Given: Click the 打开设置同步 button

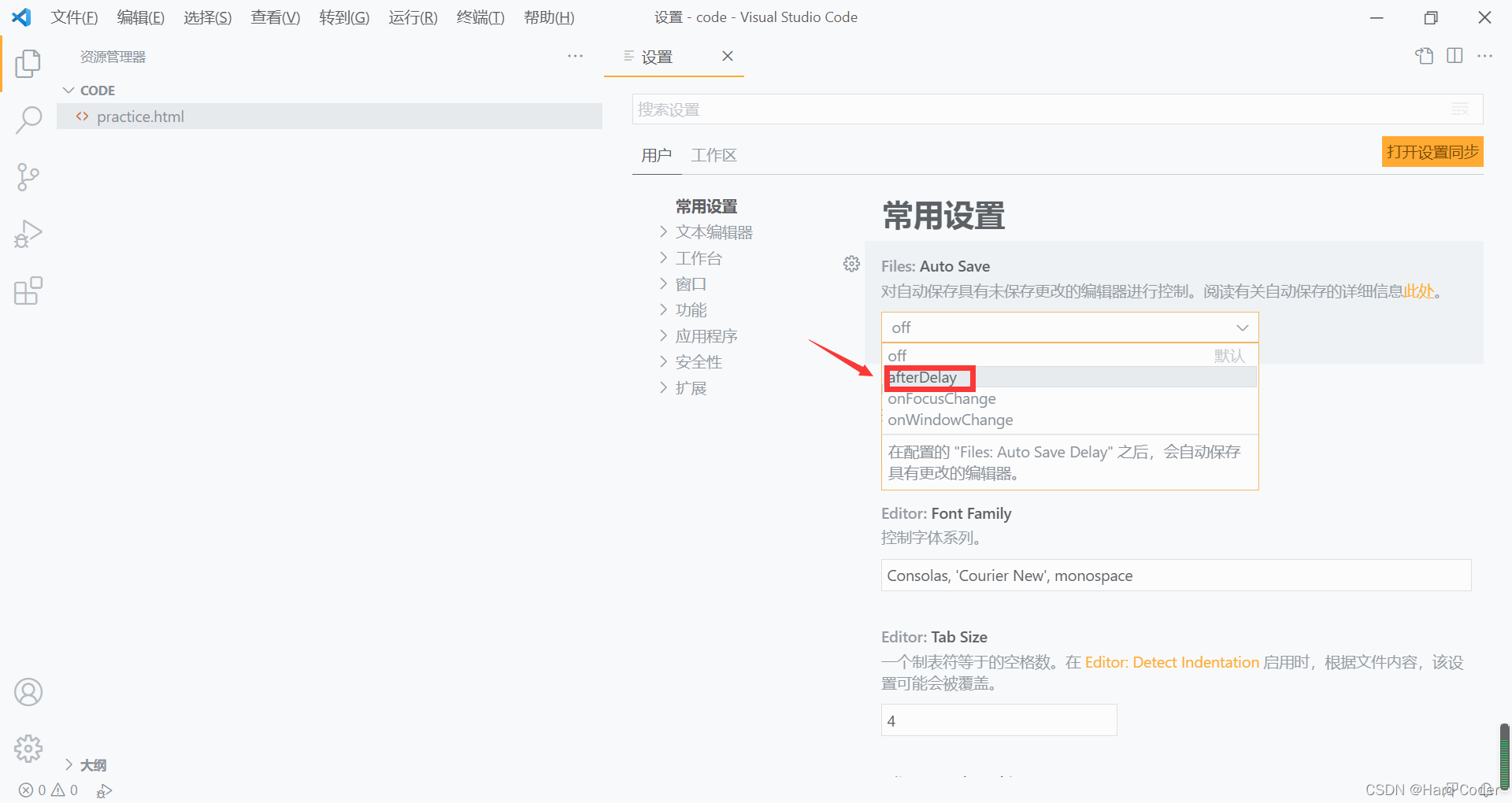Looking at the screenshot, I should click(x=1432, y=152).
